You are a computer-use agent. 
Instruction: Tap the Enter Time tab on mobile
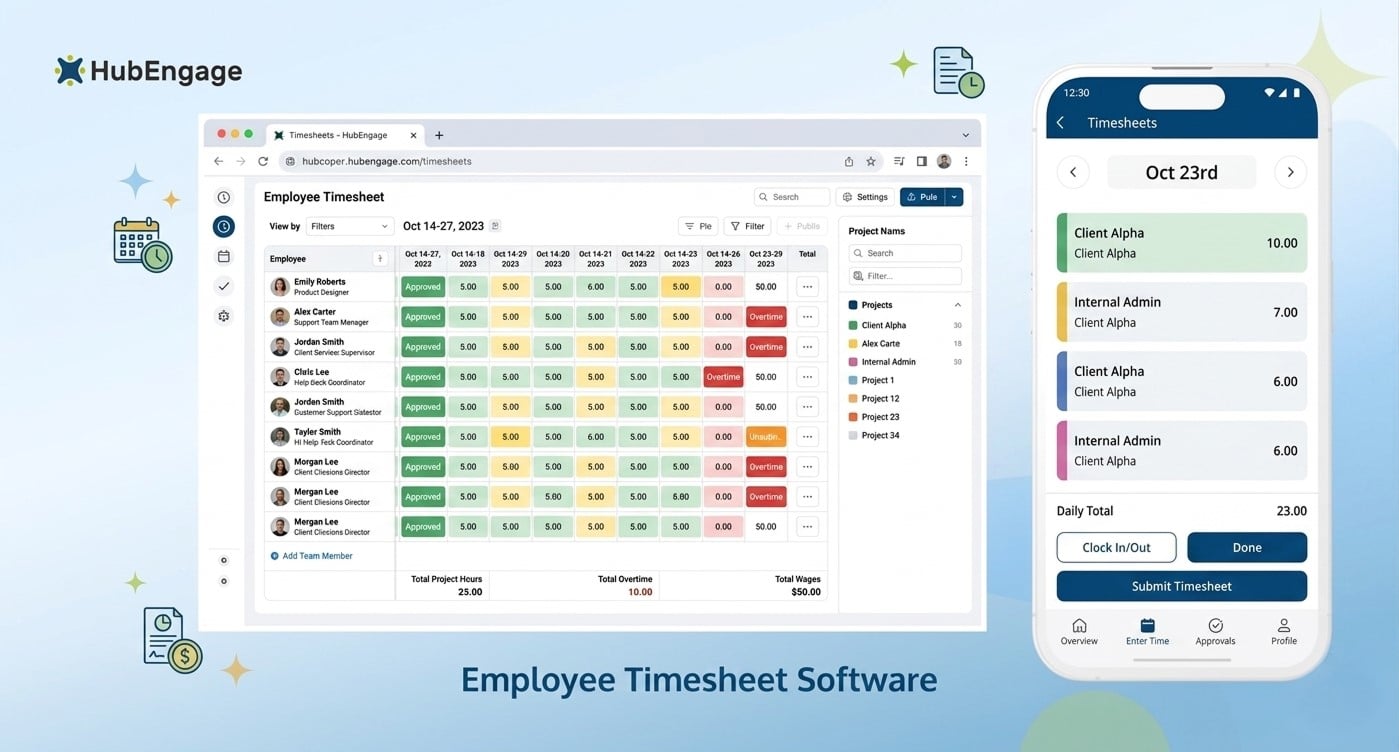pos(1147,632)
